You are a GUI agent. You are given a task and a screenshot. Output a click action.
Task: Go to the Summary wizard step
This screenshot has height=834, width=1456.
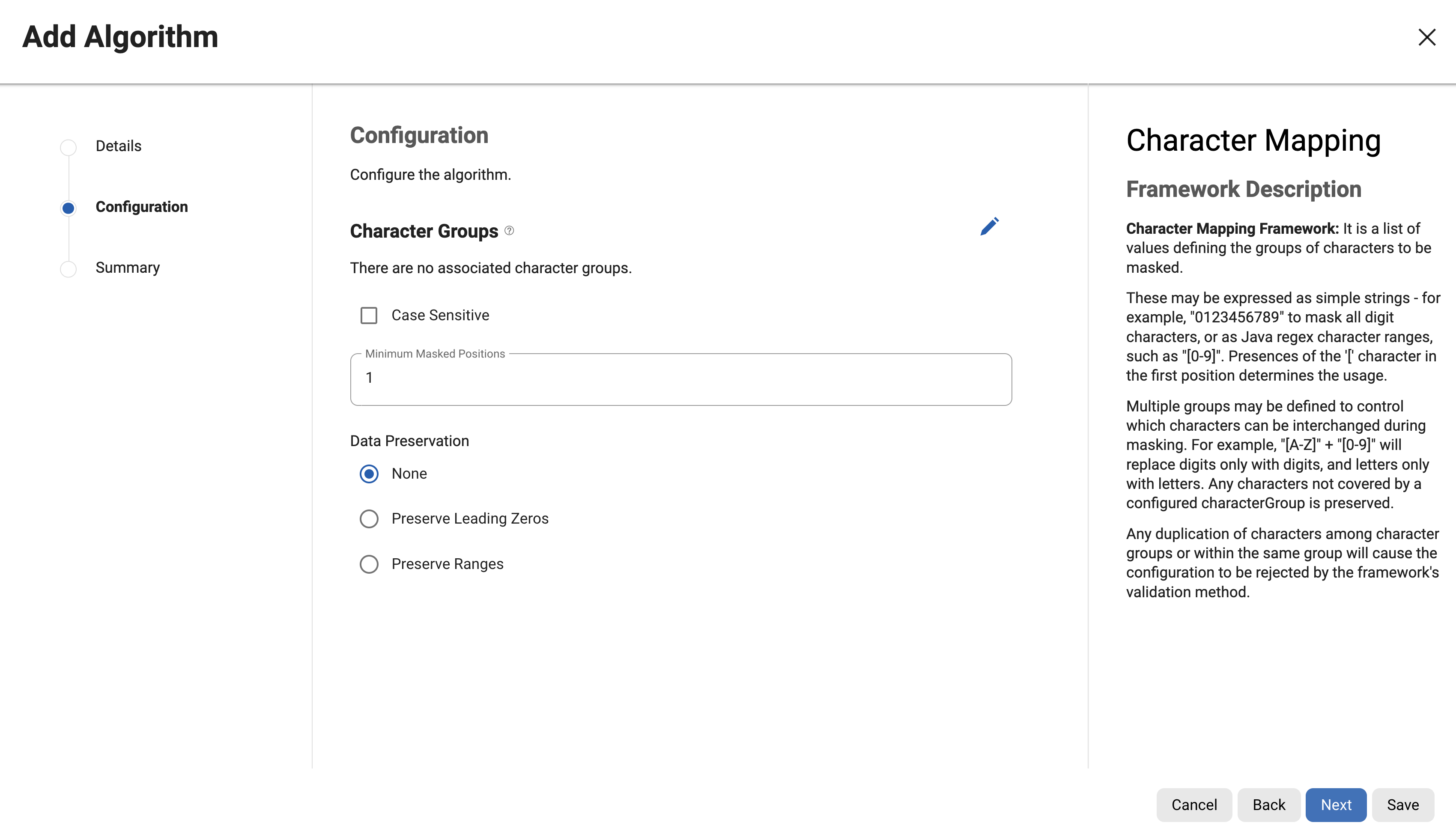pyautogui.click(x=127, y=268)
